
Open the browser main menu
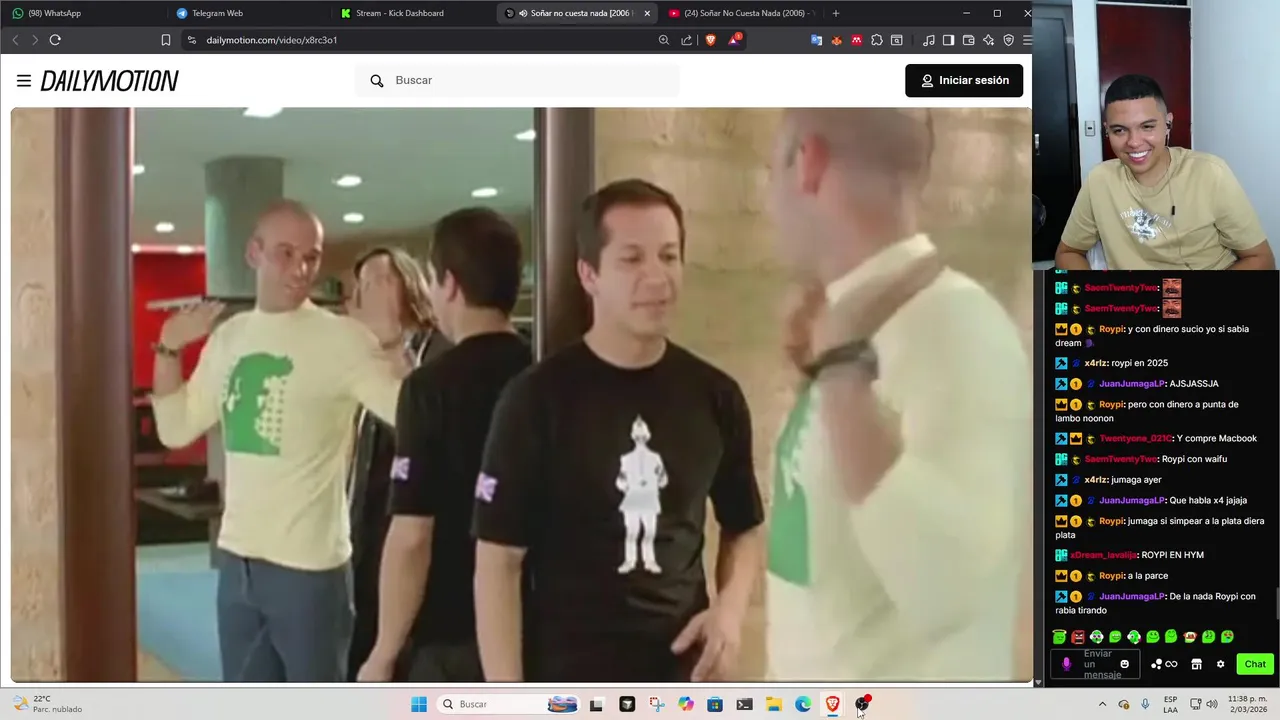click(1026, 40)
